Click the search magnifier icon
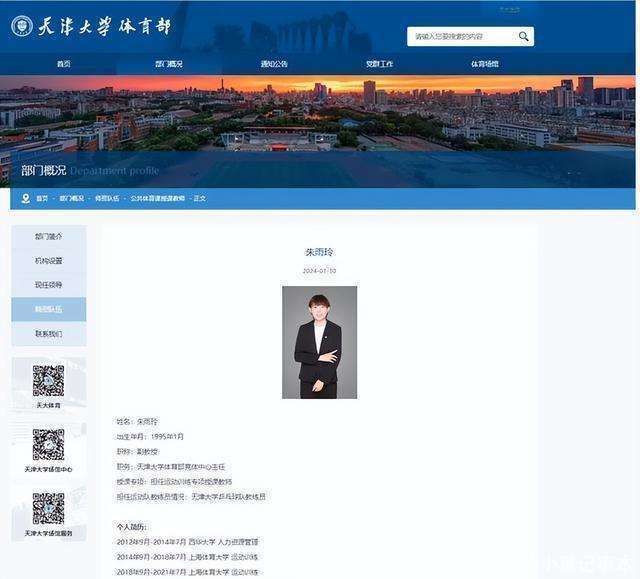Image resolution: width=640 pixels, height=579 pixels. (523, 36)
